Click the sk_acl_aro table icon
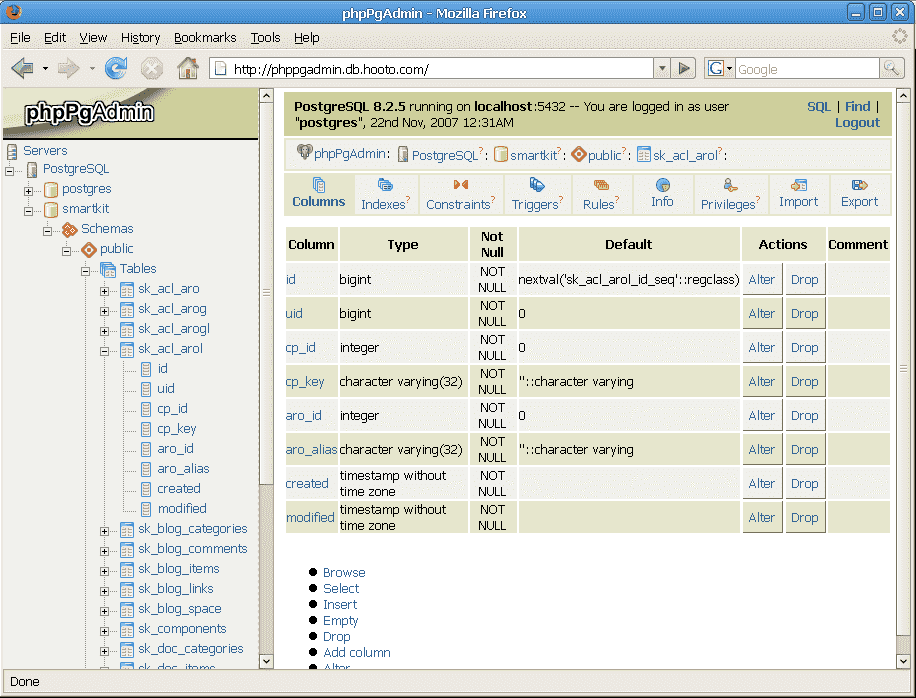Image resolution: width=916 pixels, height=698 pixels. coord(127,289)
